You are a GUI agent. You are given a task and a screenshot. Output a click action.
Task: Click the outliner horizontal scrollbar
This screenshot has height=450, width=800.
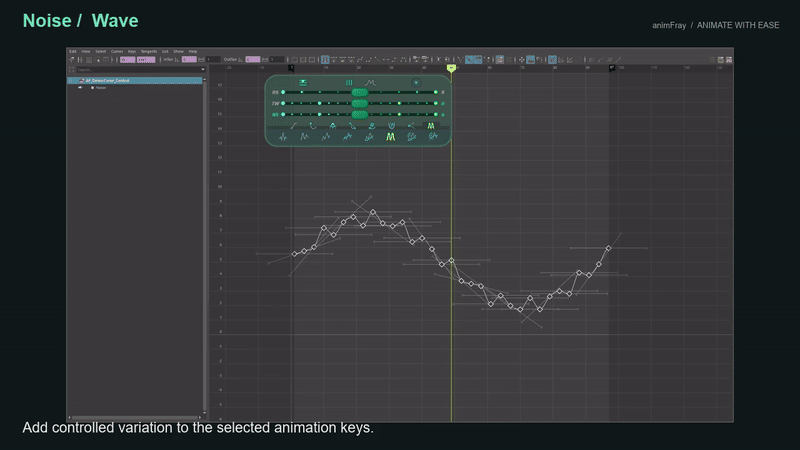point(135,417)
